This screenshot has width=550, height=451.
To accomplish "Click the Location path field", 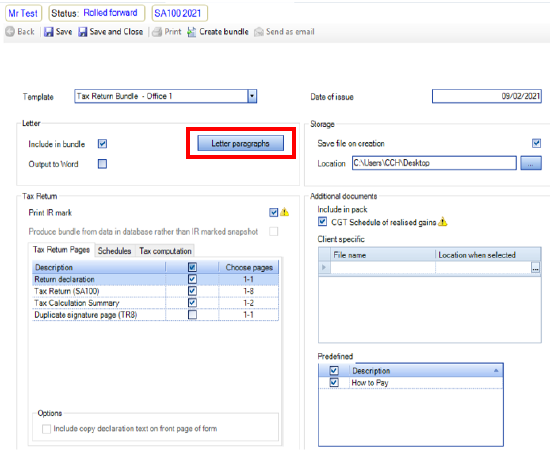I will [434, 163].
